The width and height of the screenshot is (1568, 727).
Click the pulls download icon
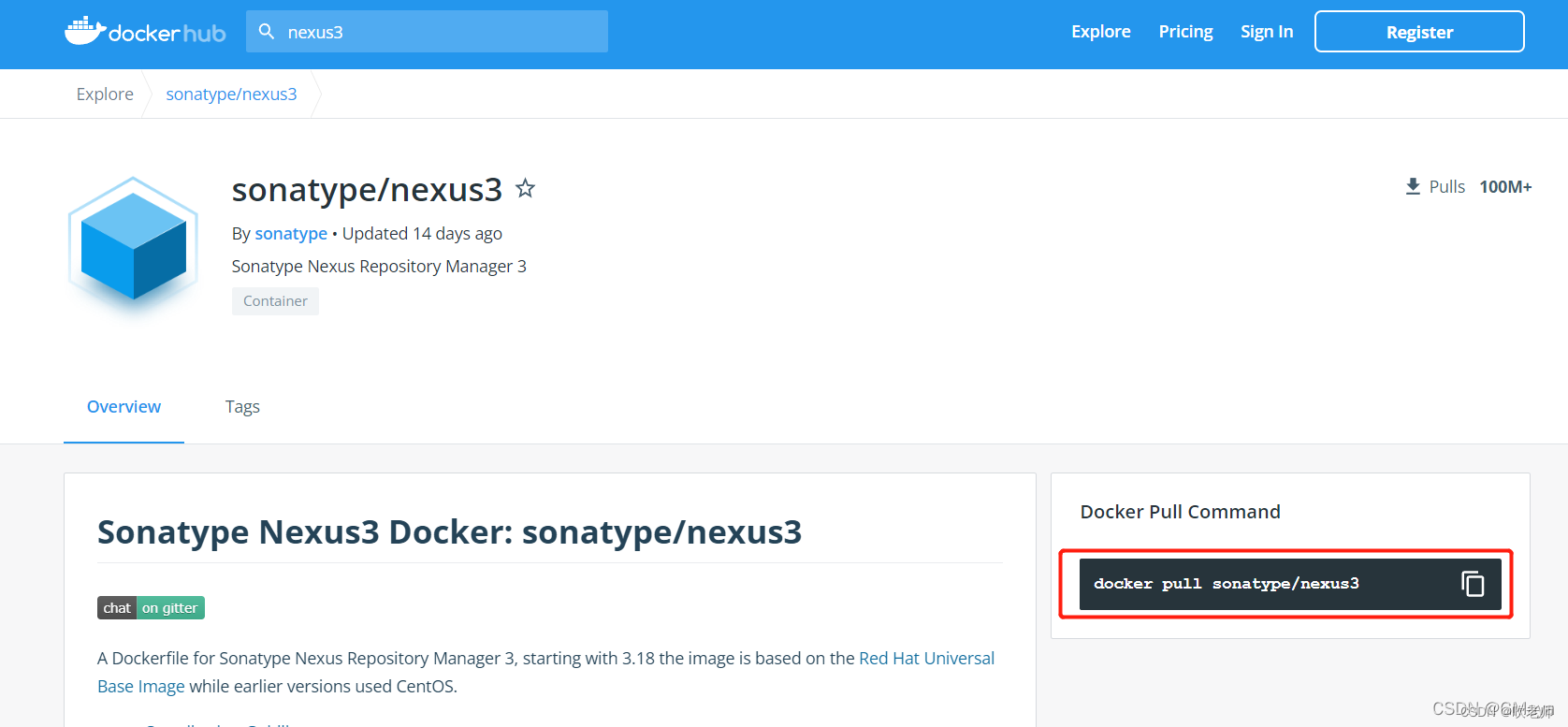point(1413,186)
